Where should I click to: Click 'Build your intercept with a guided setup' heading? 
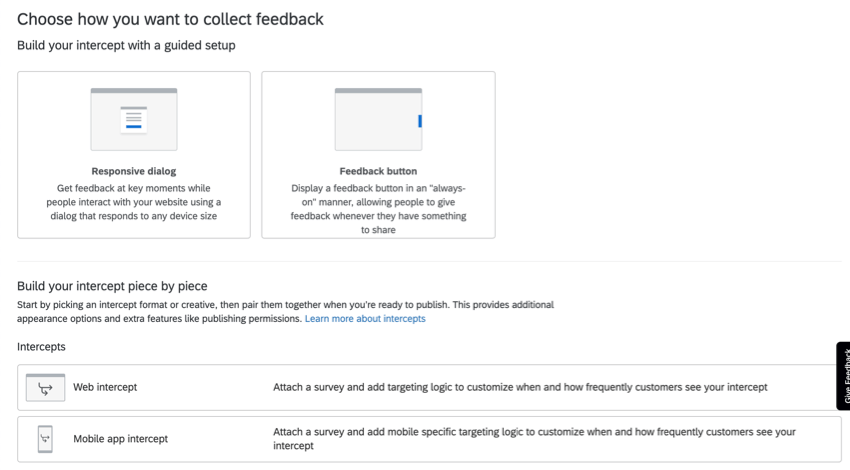pyautogui.click(x=126, y=46)
